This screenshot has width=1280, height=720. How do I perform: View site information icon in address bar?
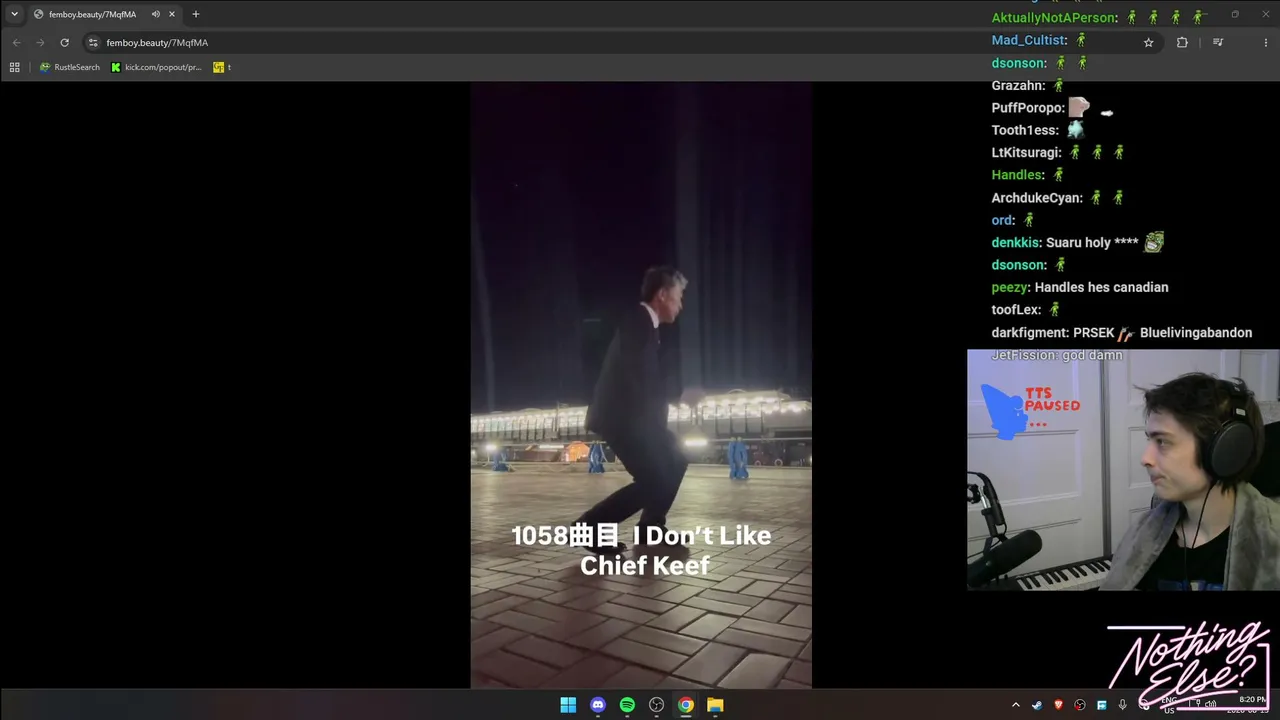pos(93,42)
